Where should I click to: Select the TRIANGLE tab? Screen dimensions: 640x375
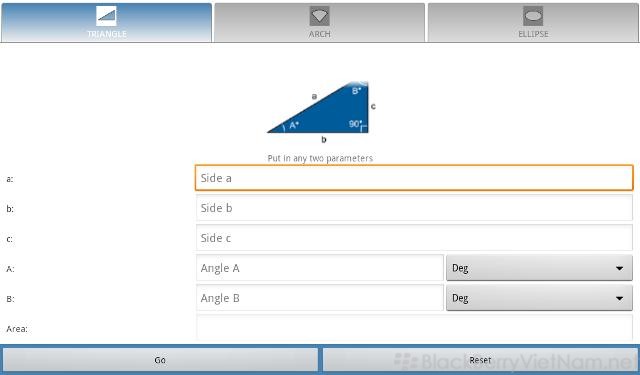(106, 22)
